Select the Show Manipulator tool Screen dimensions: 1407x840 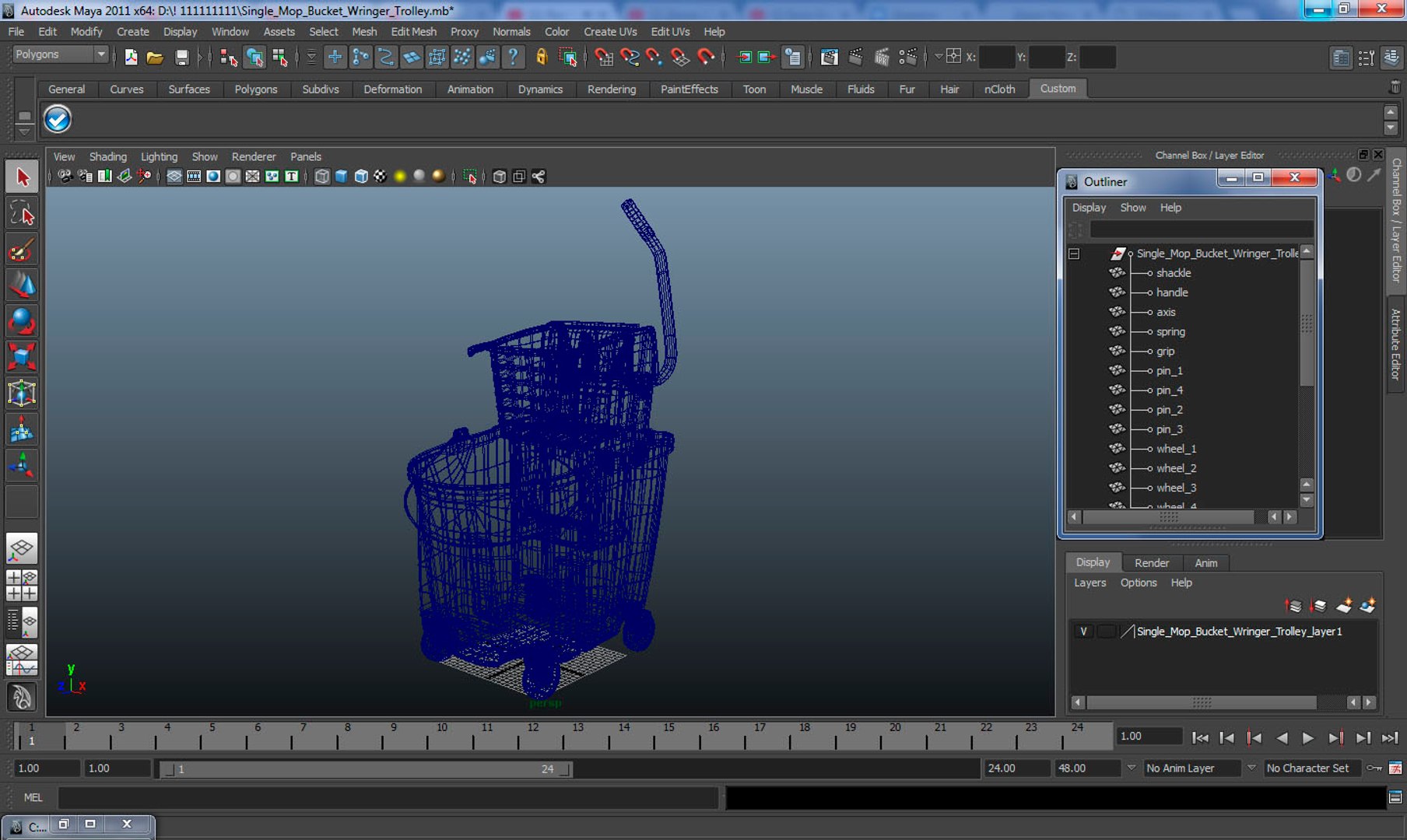tap(22, 465)
